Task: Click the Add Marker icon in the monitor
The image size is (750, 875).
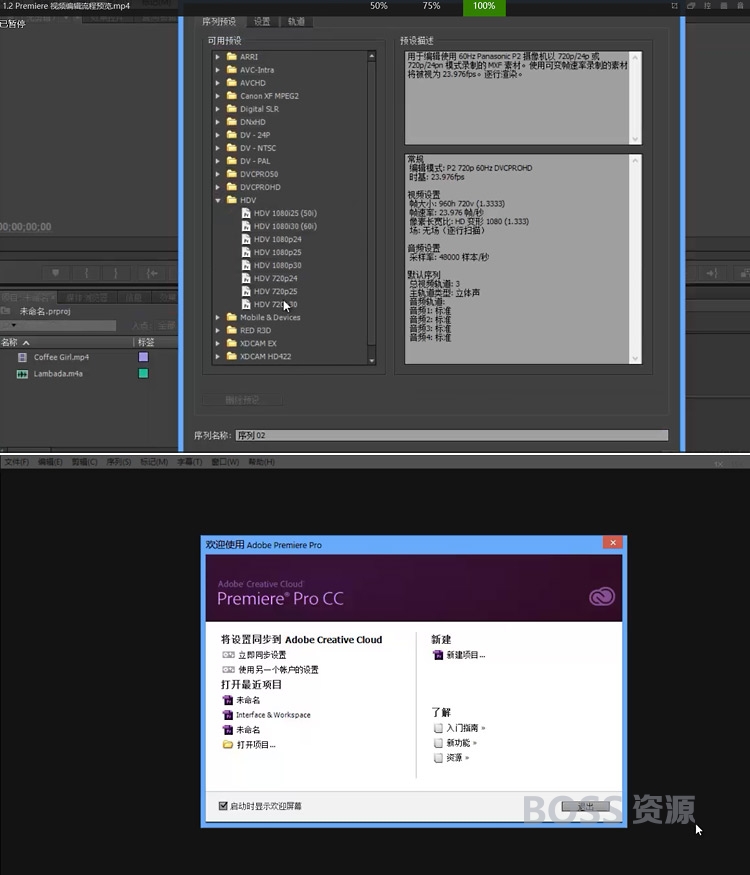Action: tap(55, 273)
